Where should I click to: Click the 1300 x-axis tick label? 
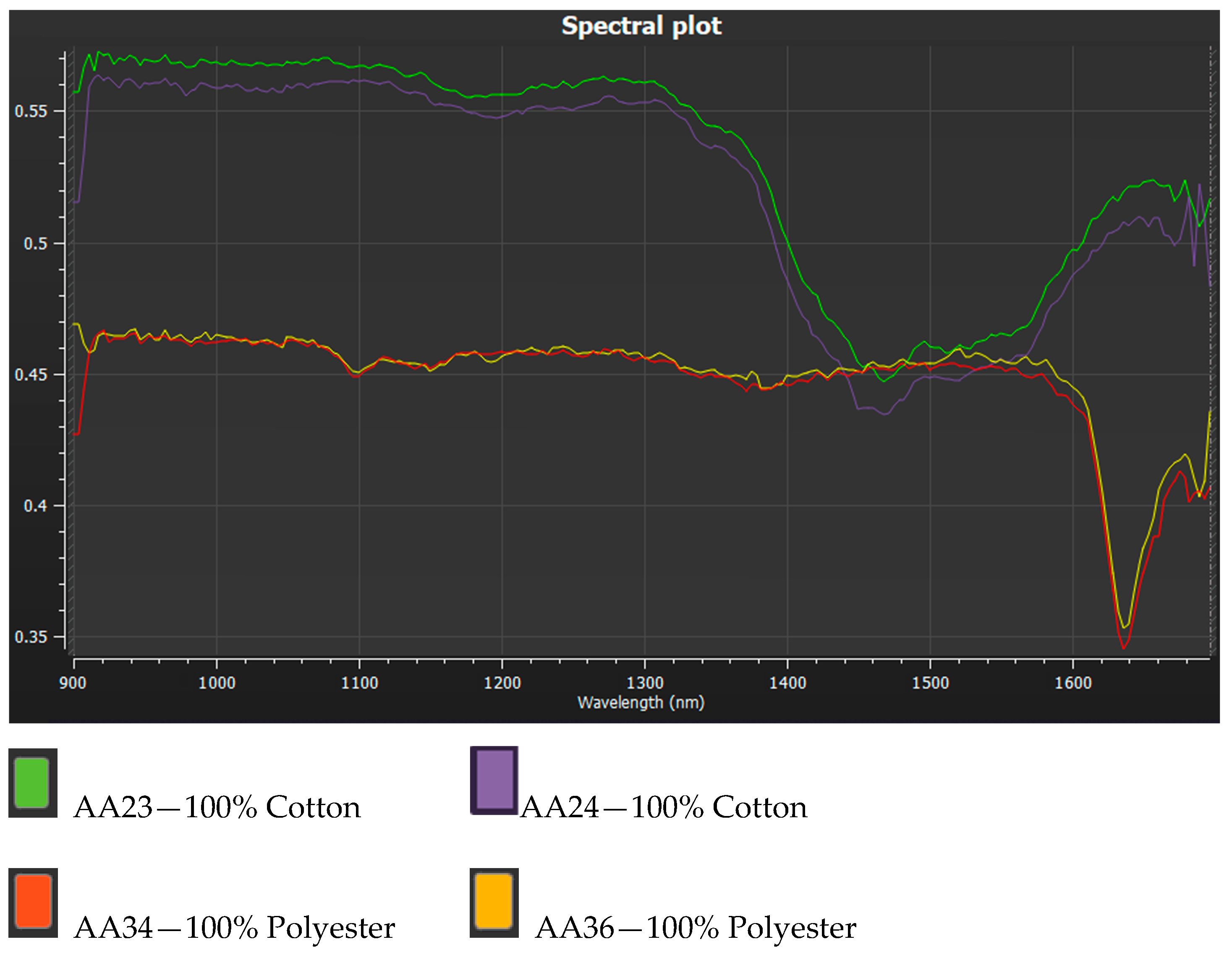point(645,684)
